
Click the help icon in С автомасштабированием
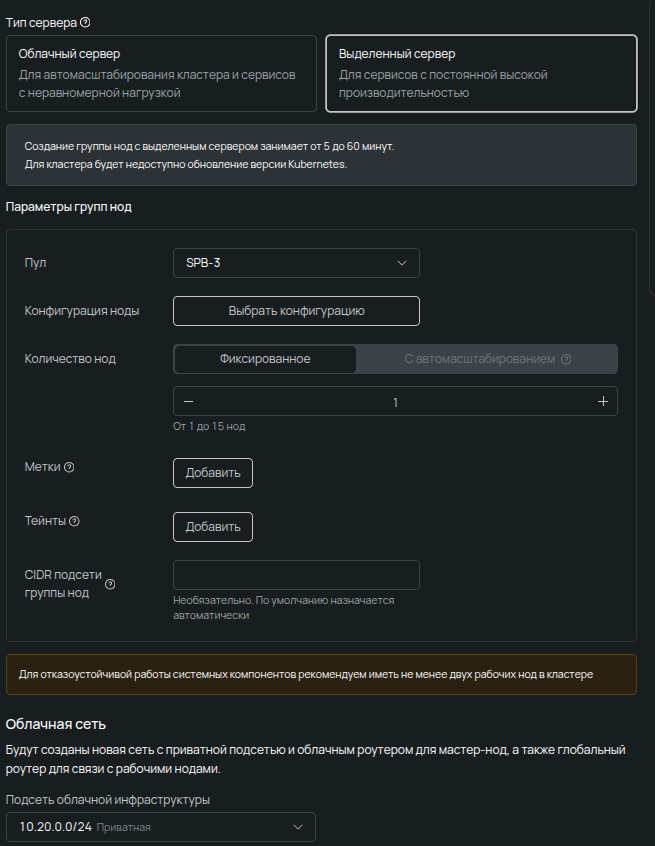click(x=566, y=359)
